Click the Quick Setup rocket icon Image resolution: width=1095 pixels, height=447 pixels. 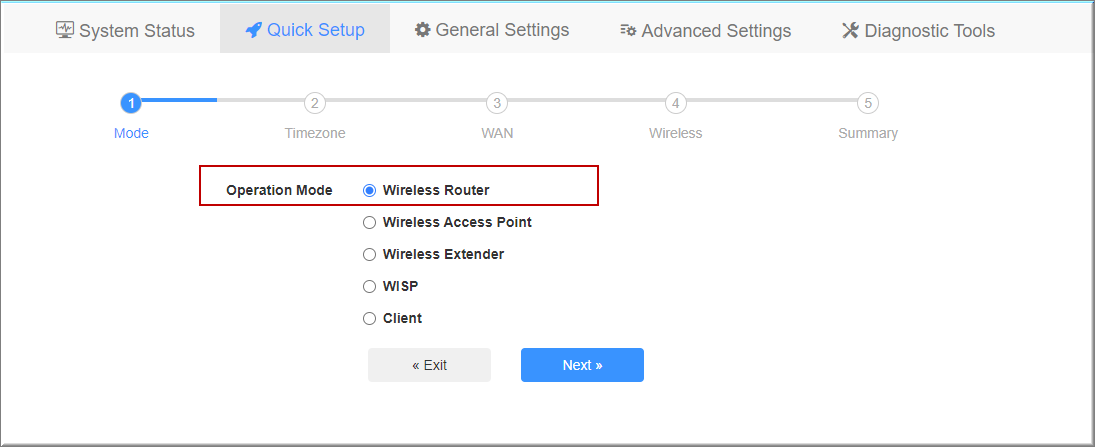click(x=253, y=30)
